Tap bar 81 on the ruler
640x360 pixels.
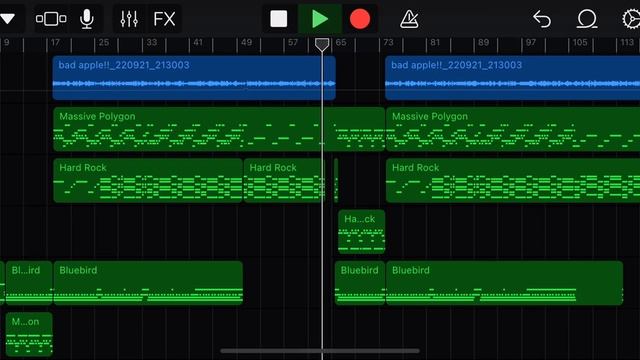pyautogui.click(x=436, y=42)
